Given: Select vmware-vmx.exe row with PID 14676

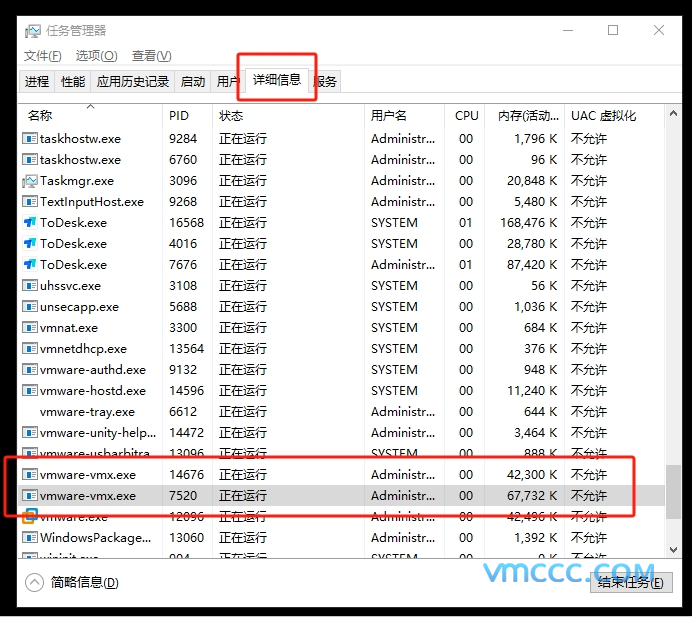Looking at the screenshot, I should point(341,475).
